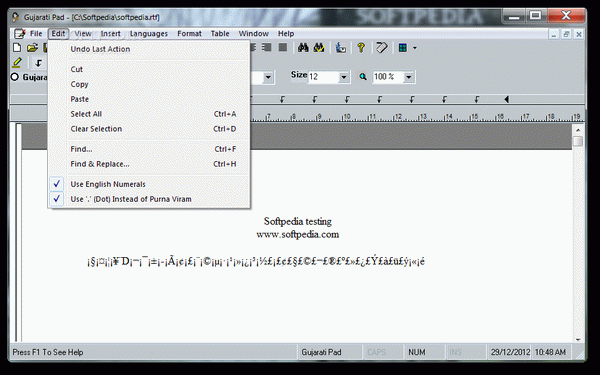This screenshot has height=375, width=600.
Task: Open the Insert menu
Action: pos(111,34)
